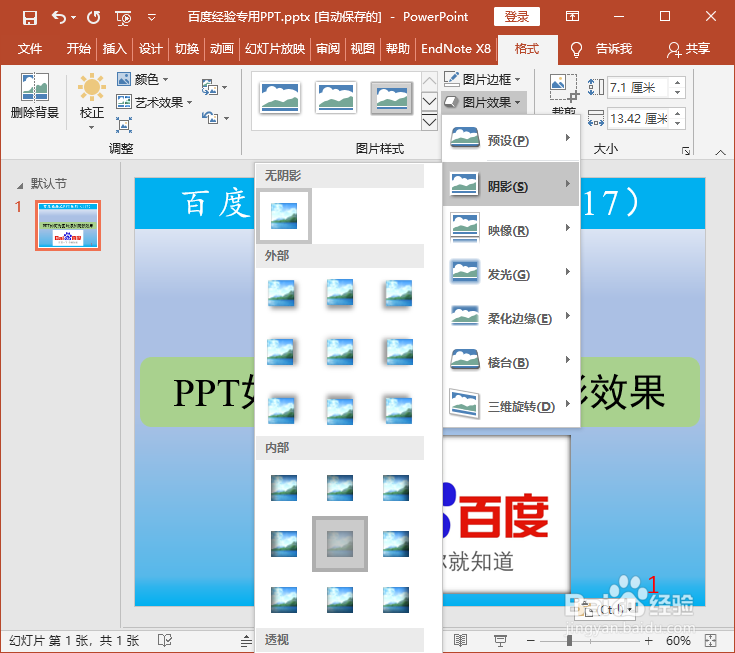Select the highlighted inner center shadow thumbnail
This screenshot has width=735, height=653.
click(340, 544)
